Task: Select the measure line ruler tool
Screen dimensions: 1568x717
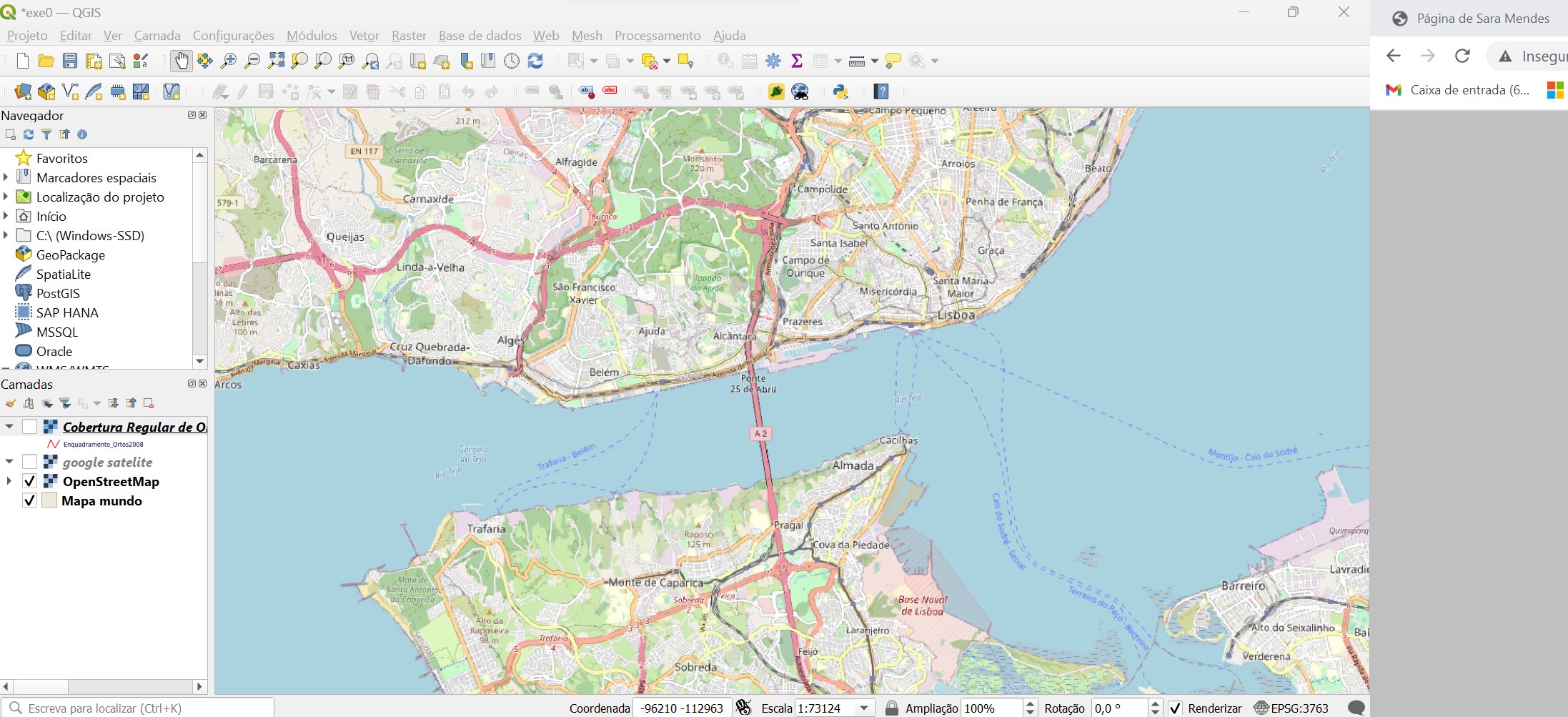Action: coord(857,61)
